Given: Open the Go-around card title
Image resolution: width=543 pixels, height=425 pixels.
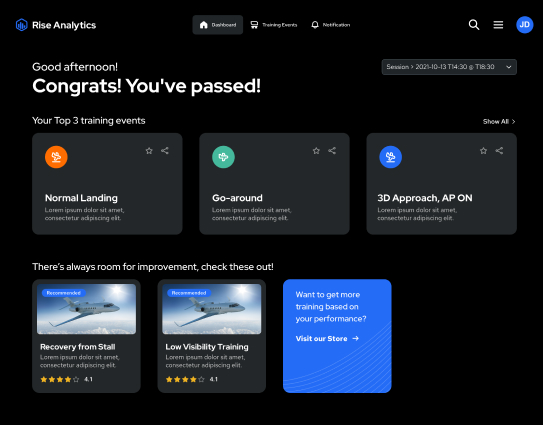Looking at the screenshot, I should pos(237,198).
